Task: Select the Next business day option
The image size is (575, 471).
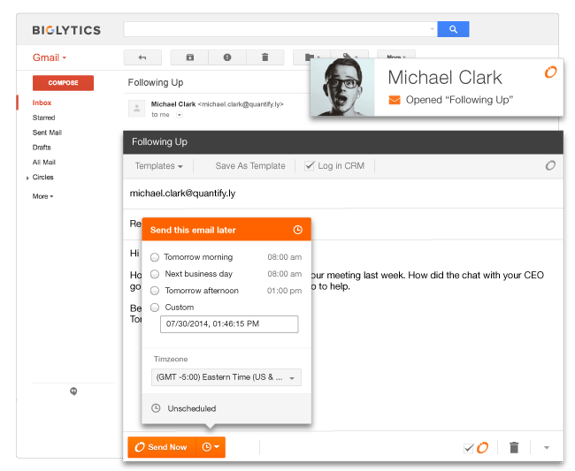Action: pyautogui.click(x=155, y=274)
